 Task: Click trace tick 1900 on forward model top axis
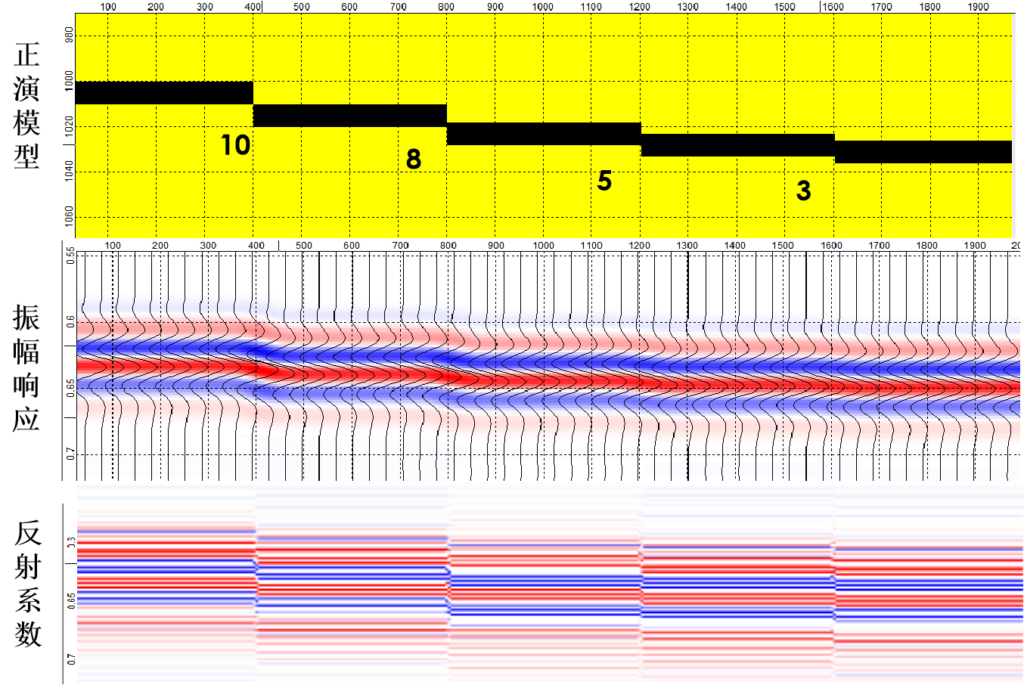(x=978, y=7)
